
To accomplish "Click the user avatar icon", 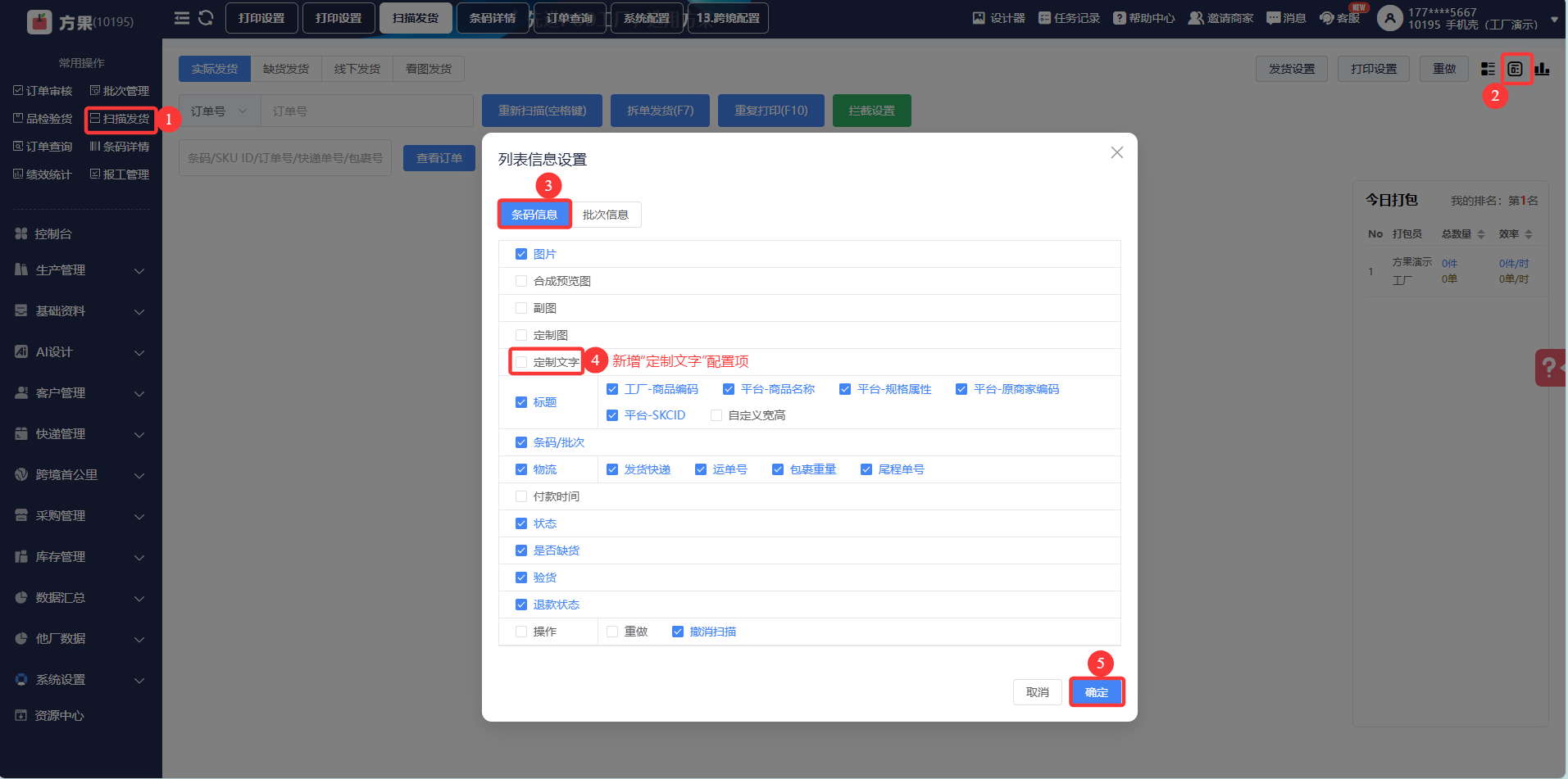I will (x=1390, y=18).
